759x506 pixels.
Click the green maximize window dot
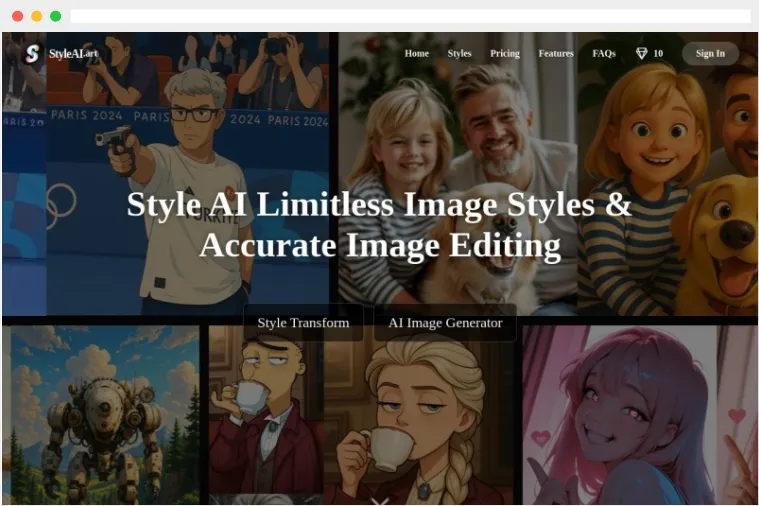click(56, 16)
